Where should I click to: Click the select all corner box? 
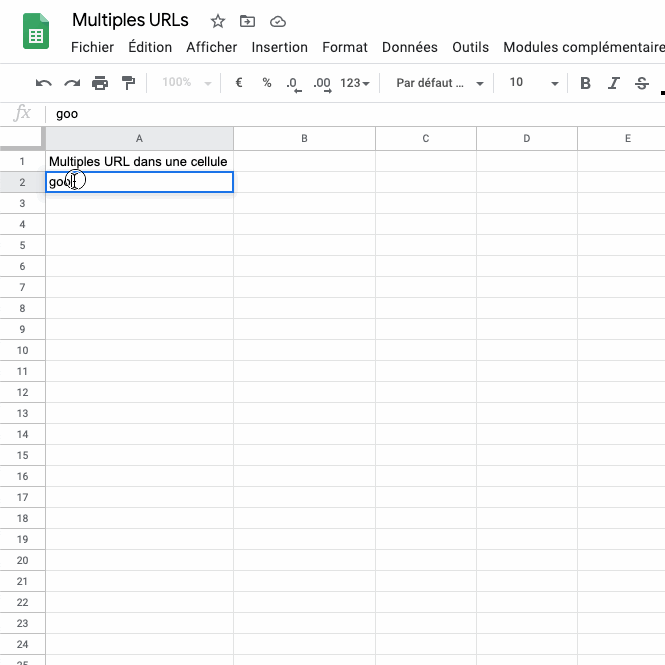(22, 138)
